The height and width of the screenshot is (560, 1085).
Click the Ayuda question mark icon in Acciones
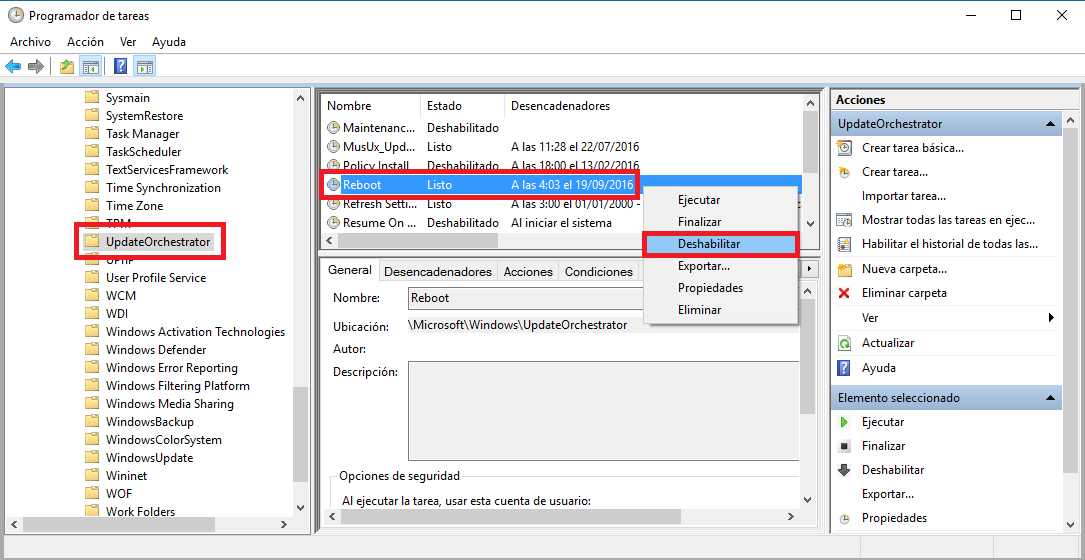pyautogui.click(x=844, y=368)
